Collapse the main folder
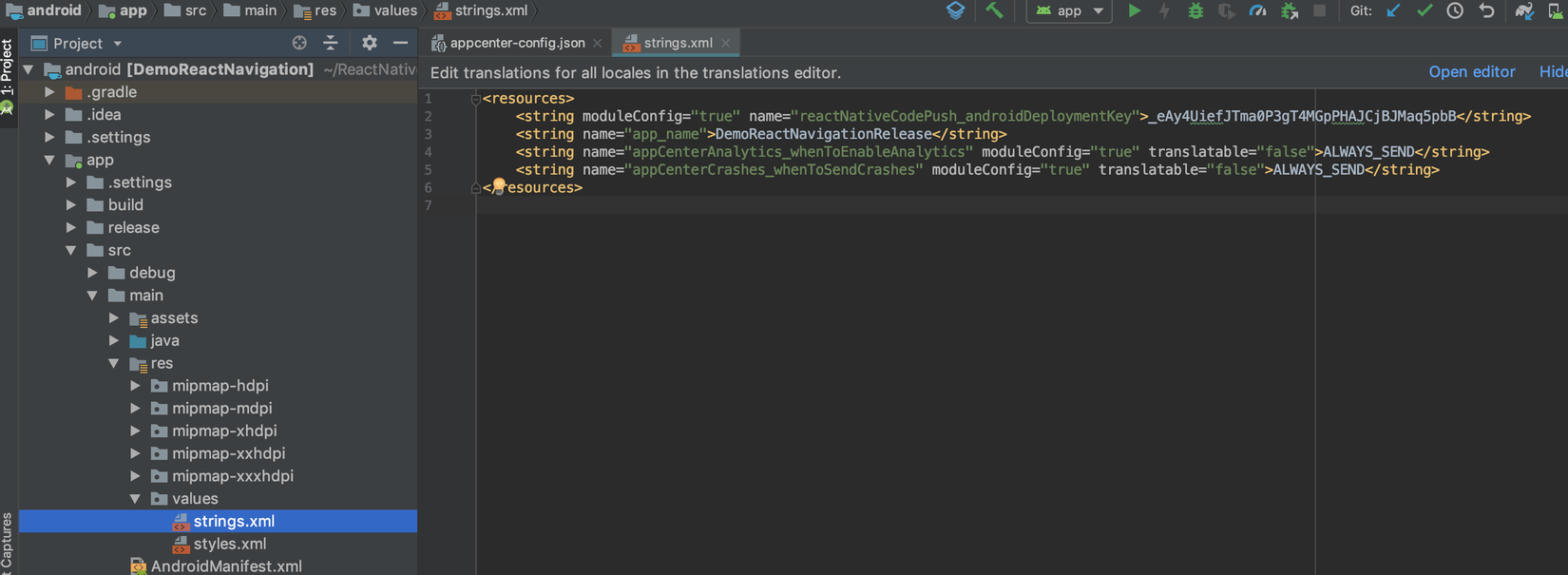The height and width of the screenshot is (575, 1568). point(92,296)
